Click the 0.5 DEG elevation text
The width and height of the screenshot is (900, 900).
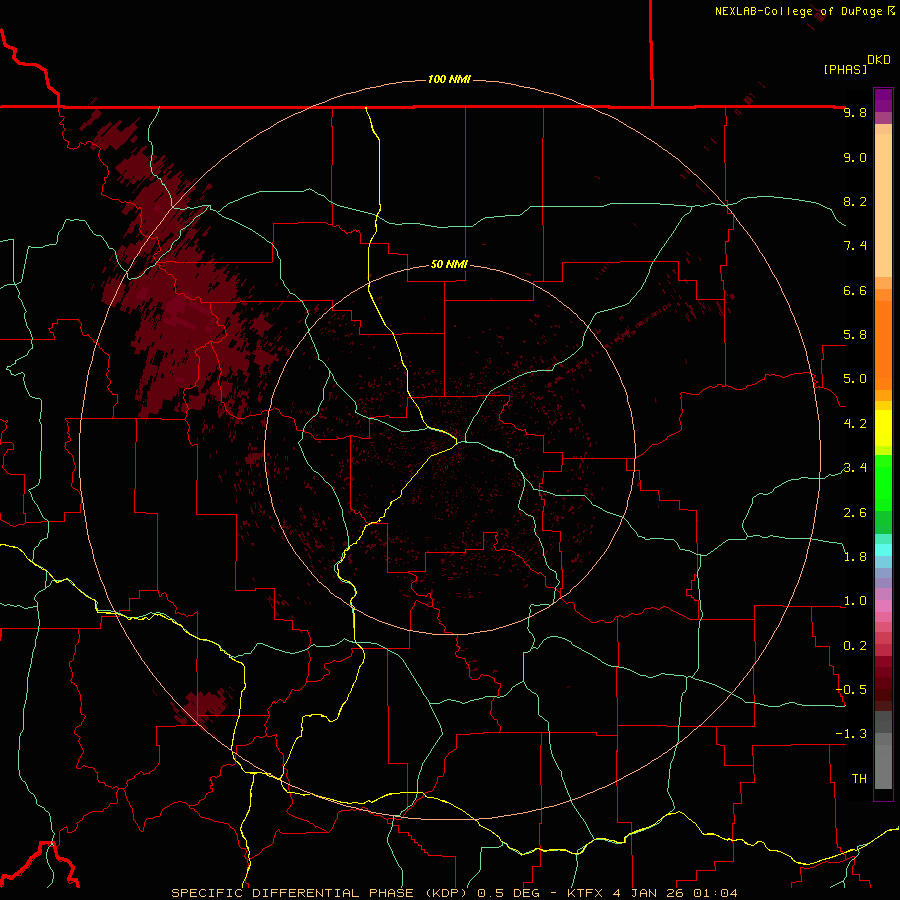pos(509,893)
